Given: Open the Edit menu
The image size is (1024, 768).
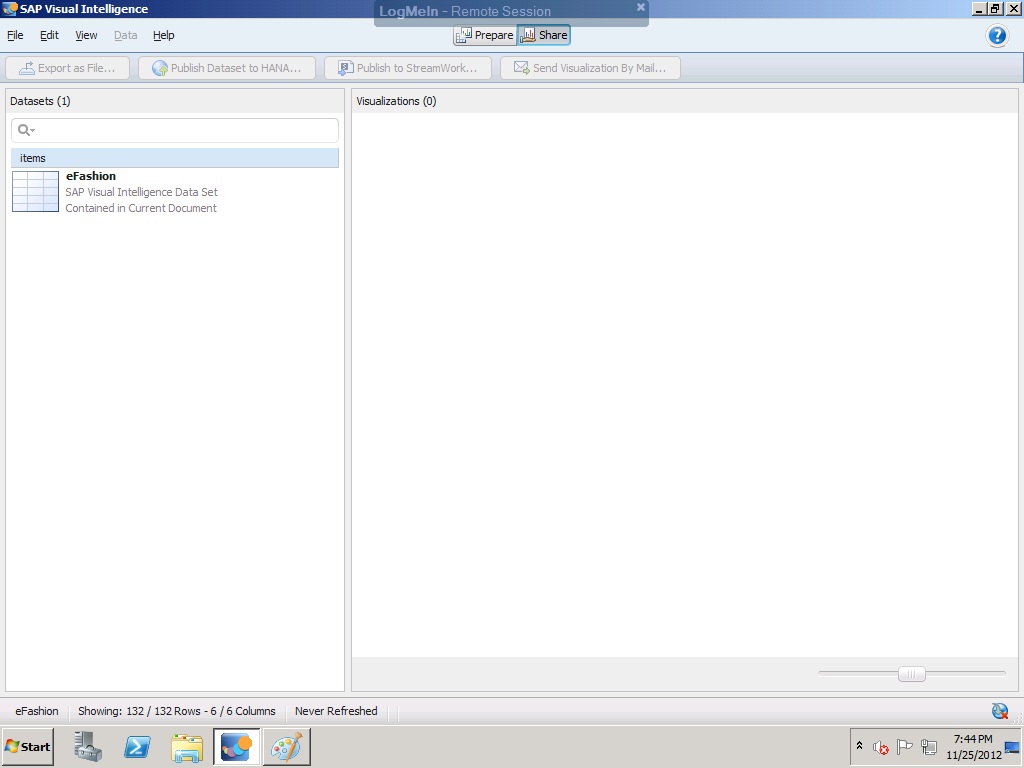Looking at the screenshot, I should point(49,35).
